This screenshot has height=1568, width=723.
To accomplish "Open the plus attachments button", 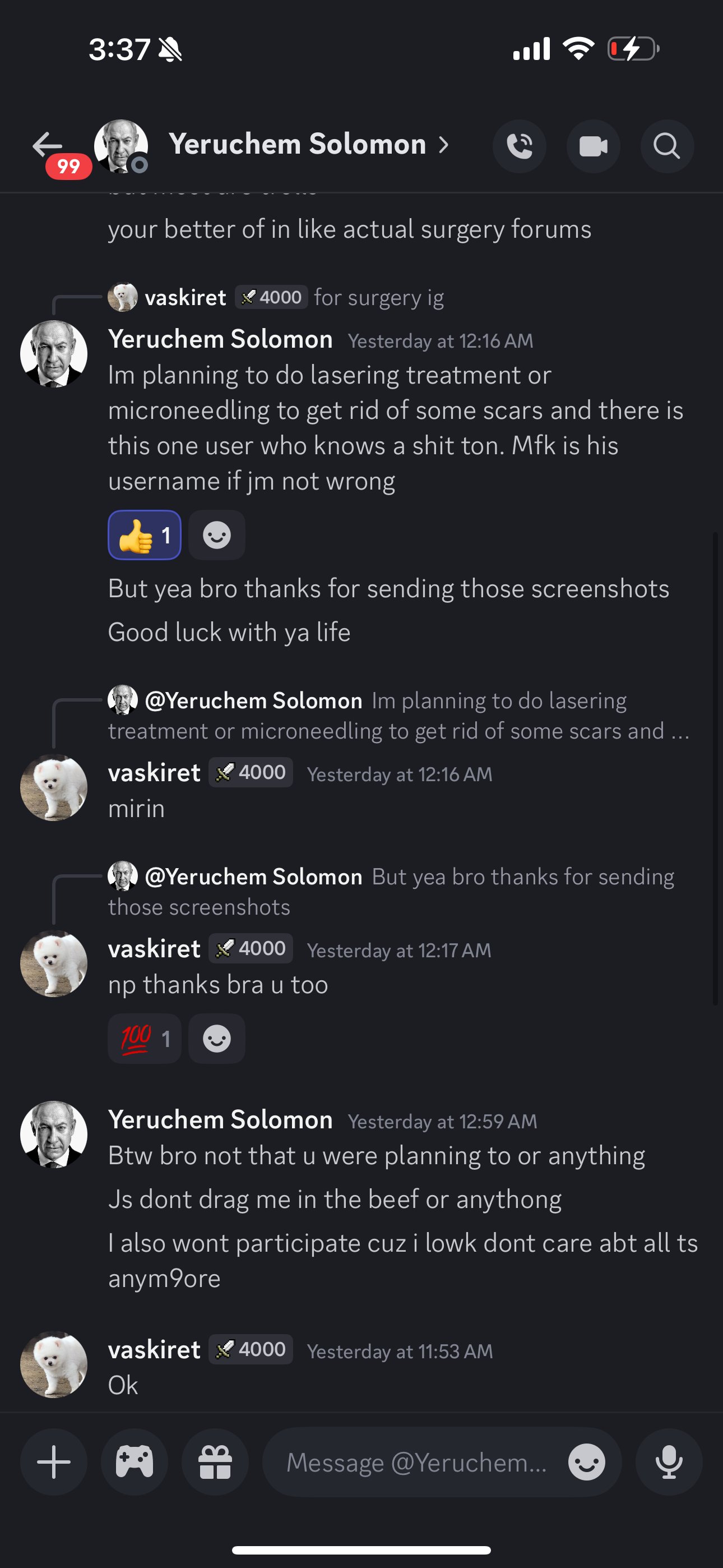I will [x=54, y=1462].
